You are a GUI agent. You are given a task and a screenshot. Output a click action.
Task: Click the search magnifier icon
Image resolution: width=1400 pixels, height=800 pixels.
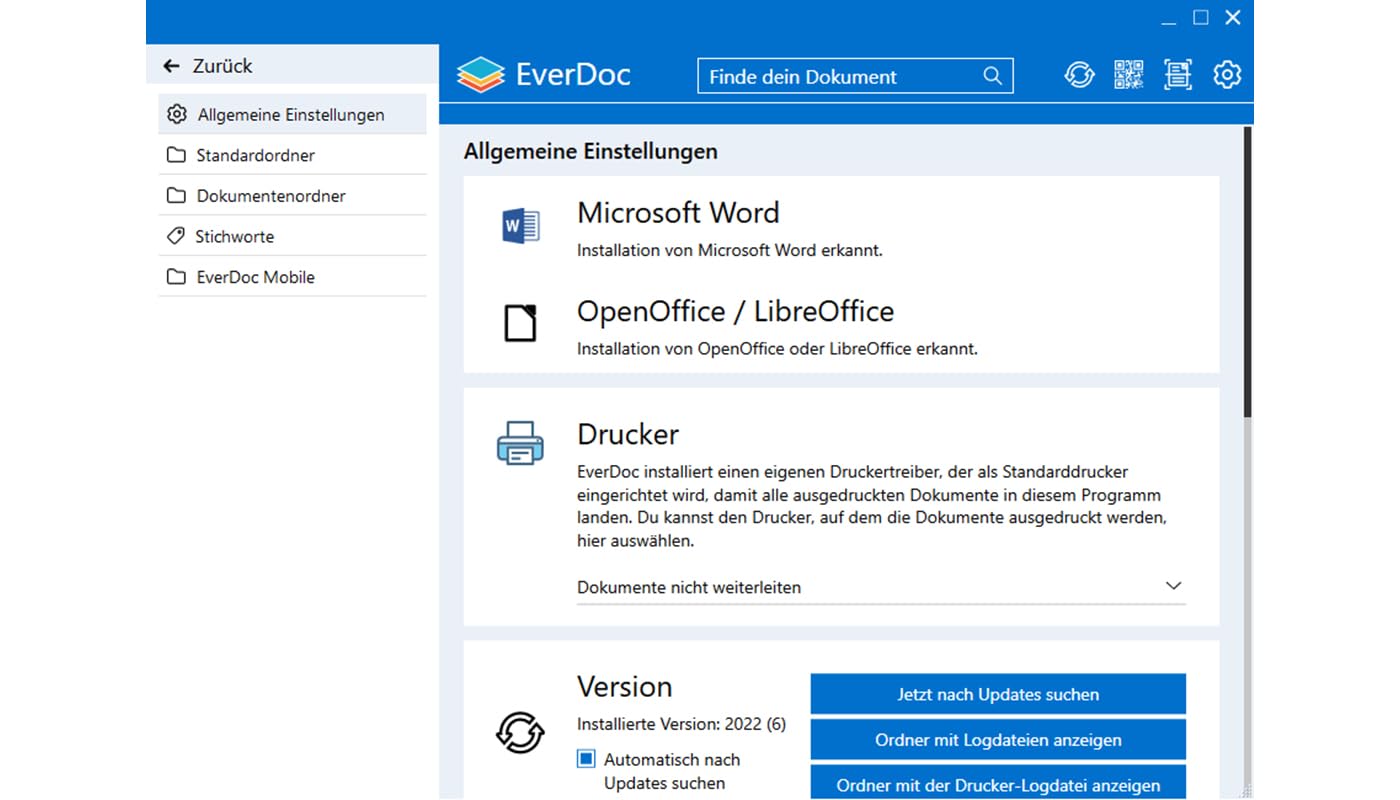coord(992,76)
